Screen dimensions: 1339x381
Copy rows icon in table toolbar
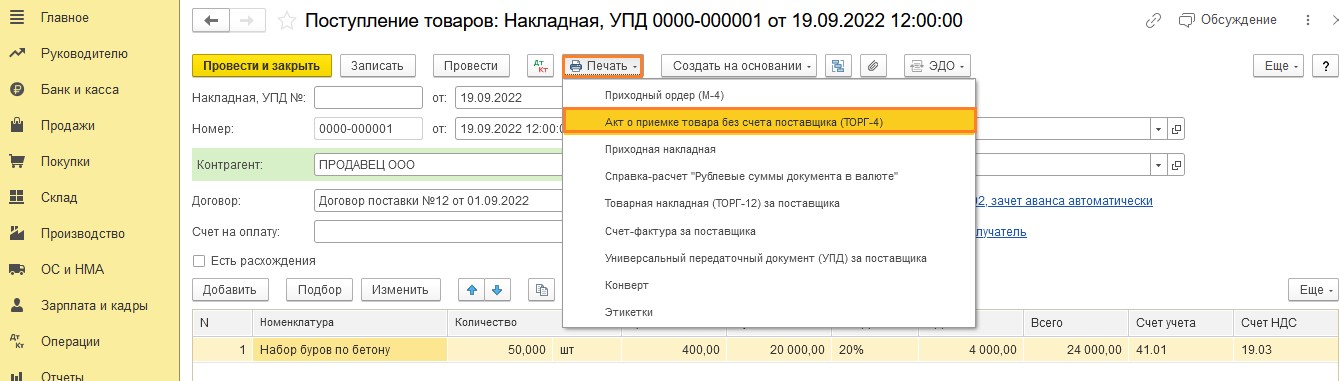point(541,290)
